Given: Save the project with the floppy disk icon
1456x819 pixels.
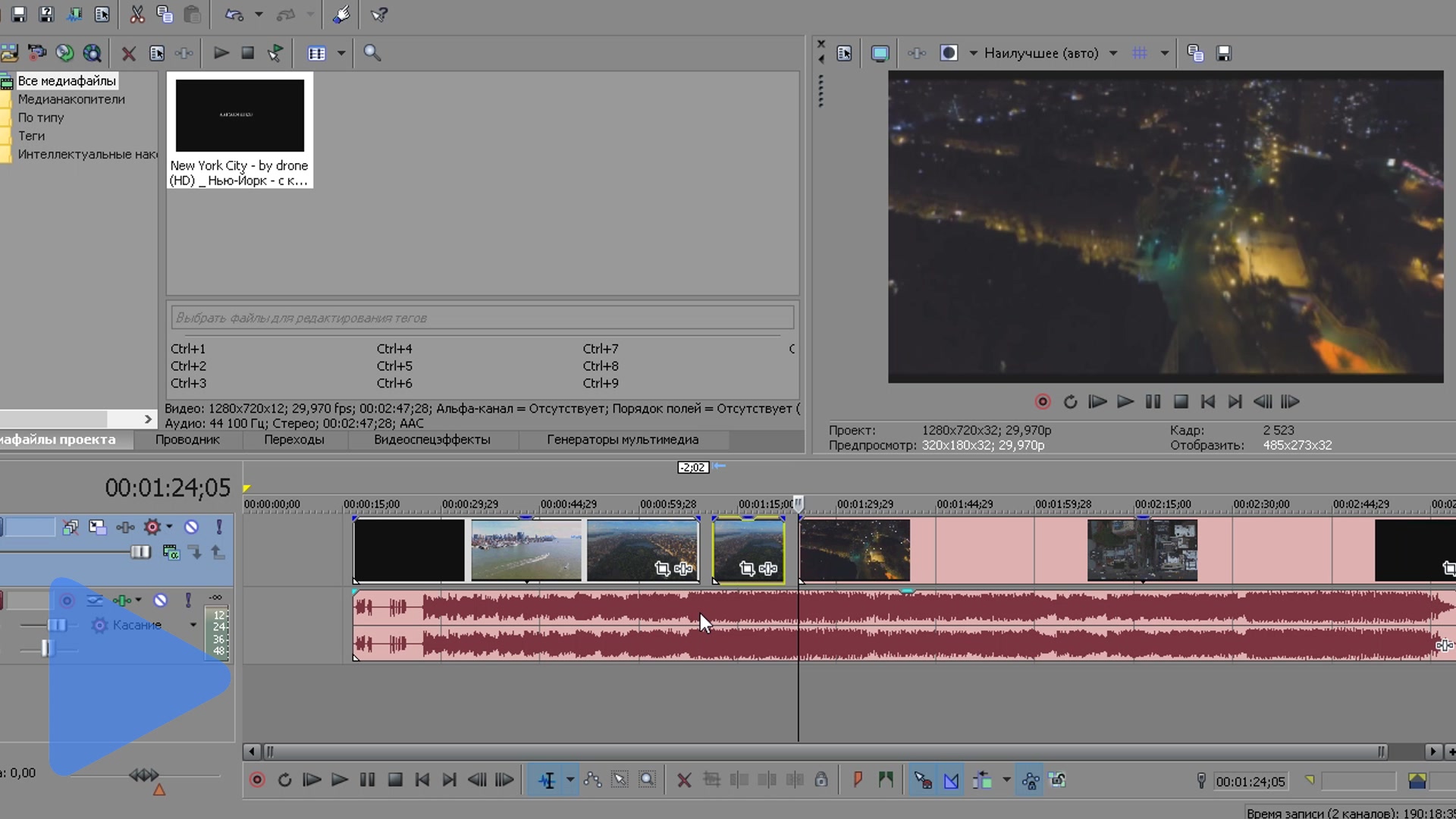Looking at the screenshot, I should pos(19,14).
